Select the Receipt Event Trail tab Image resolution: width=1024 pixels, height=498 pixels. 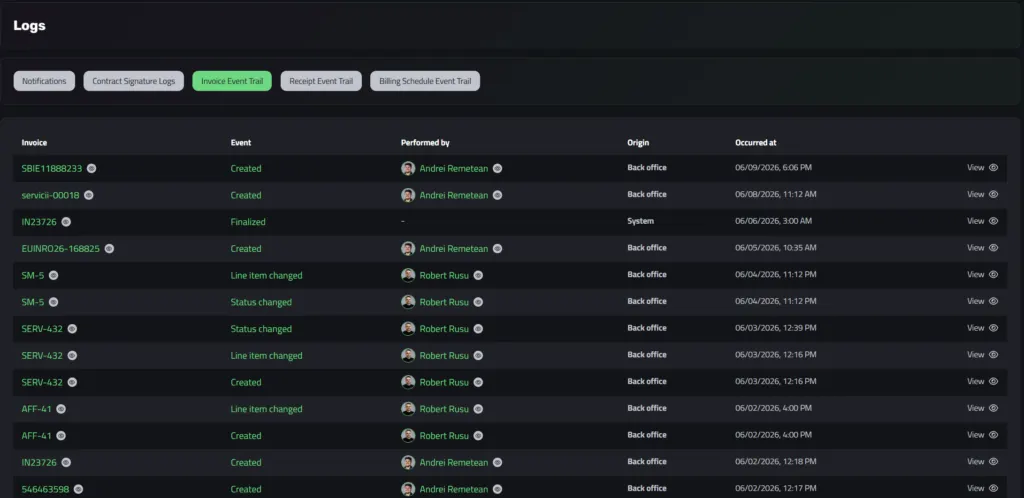[321, 81]
